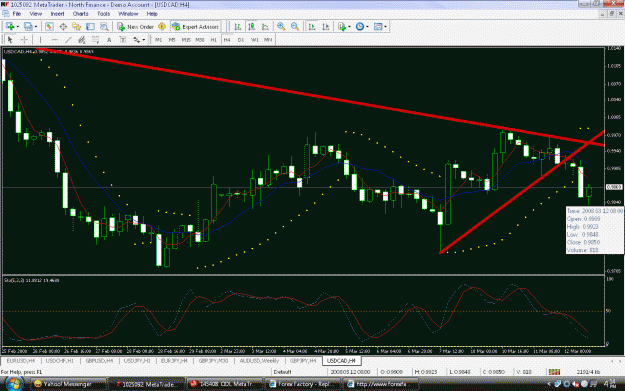The height and width of the screenshot is (391, 625).
Task: Select the Vertical Line tool
Action: point(40,39)
